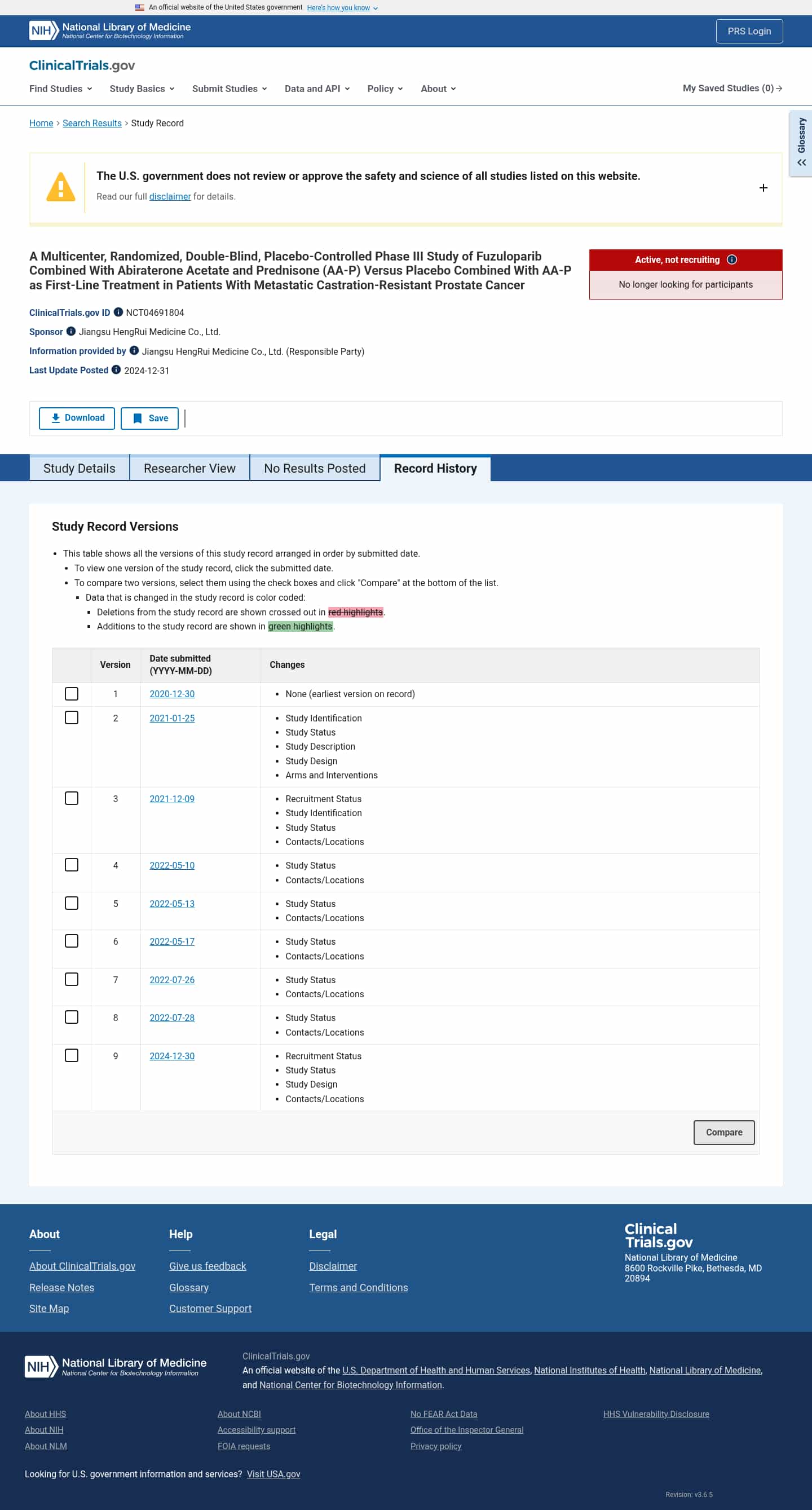Click info icon beside Sponsor label
This screenshot has width=812, height=1510.
click(x=71, y=331)
